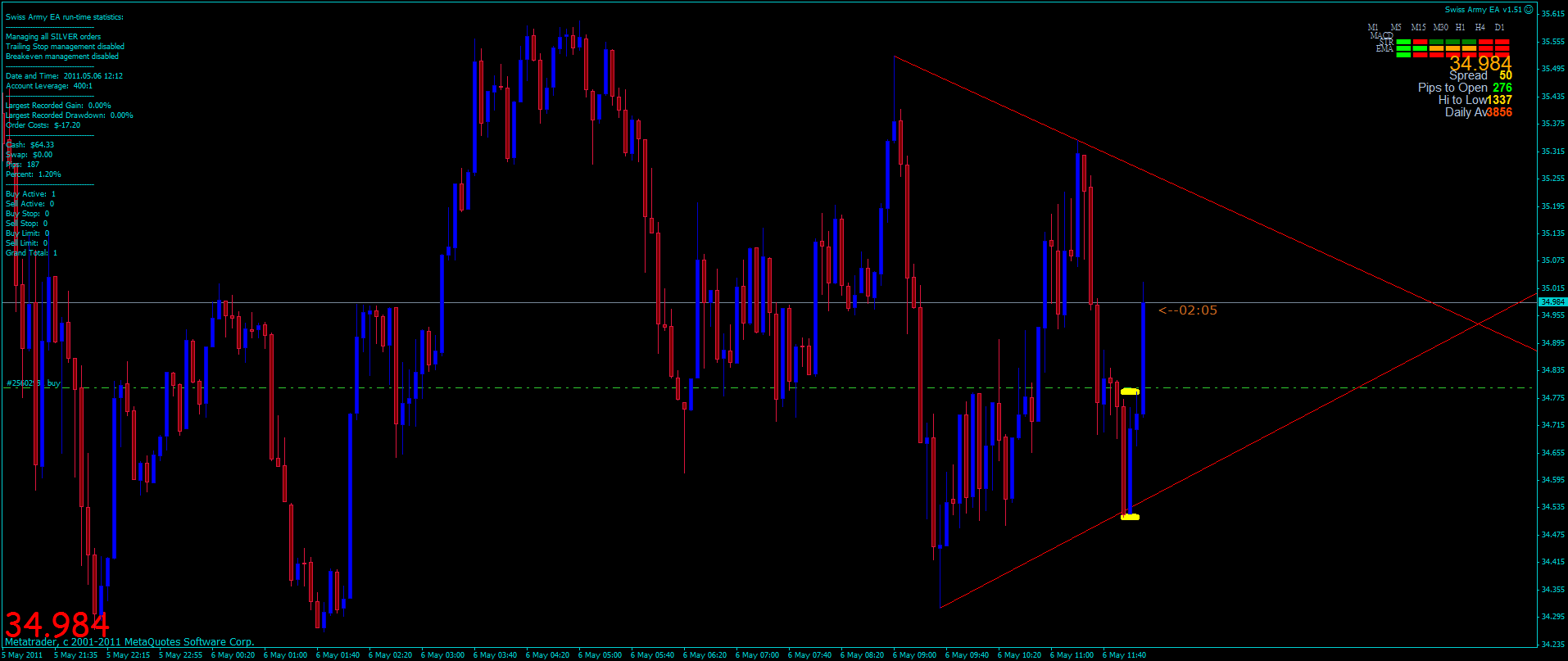Click the candle countdown timer label <--02:05

1188,310
